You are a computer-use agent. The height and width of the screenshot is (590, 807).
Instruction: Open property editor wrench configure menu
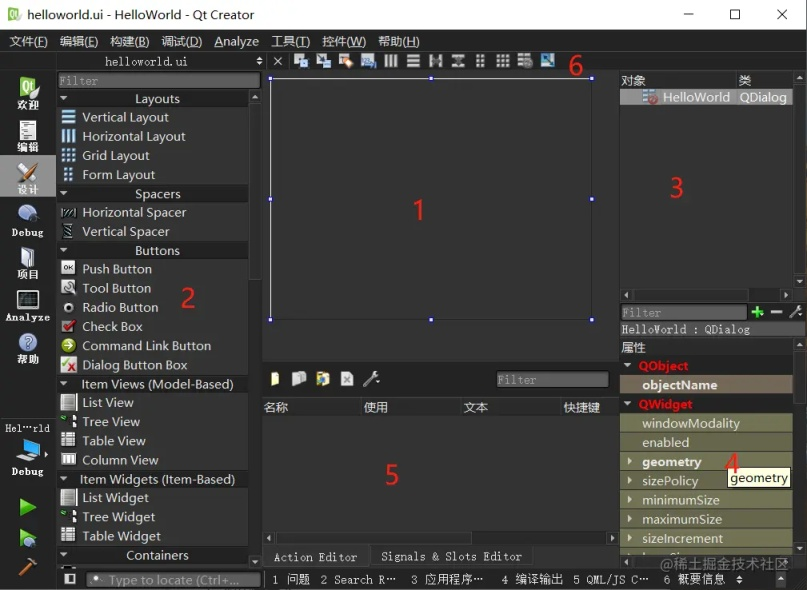click(x=795, y=312)
